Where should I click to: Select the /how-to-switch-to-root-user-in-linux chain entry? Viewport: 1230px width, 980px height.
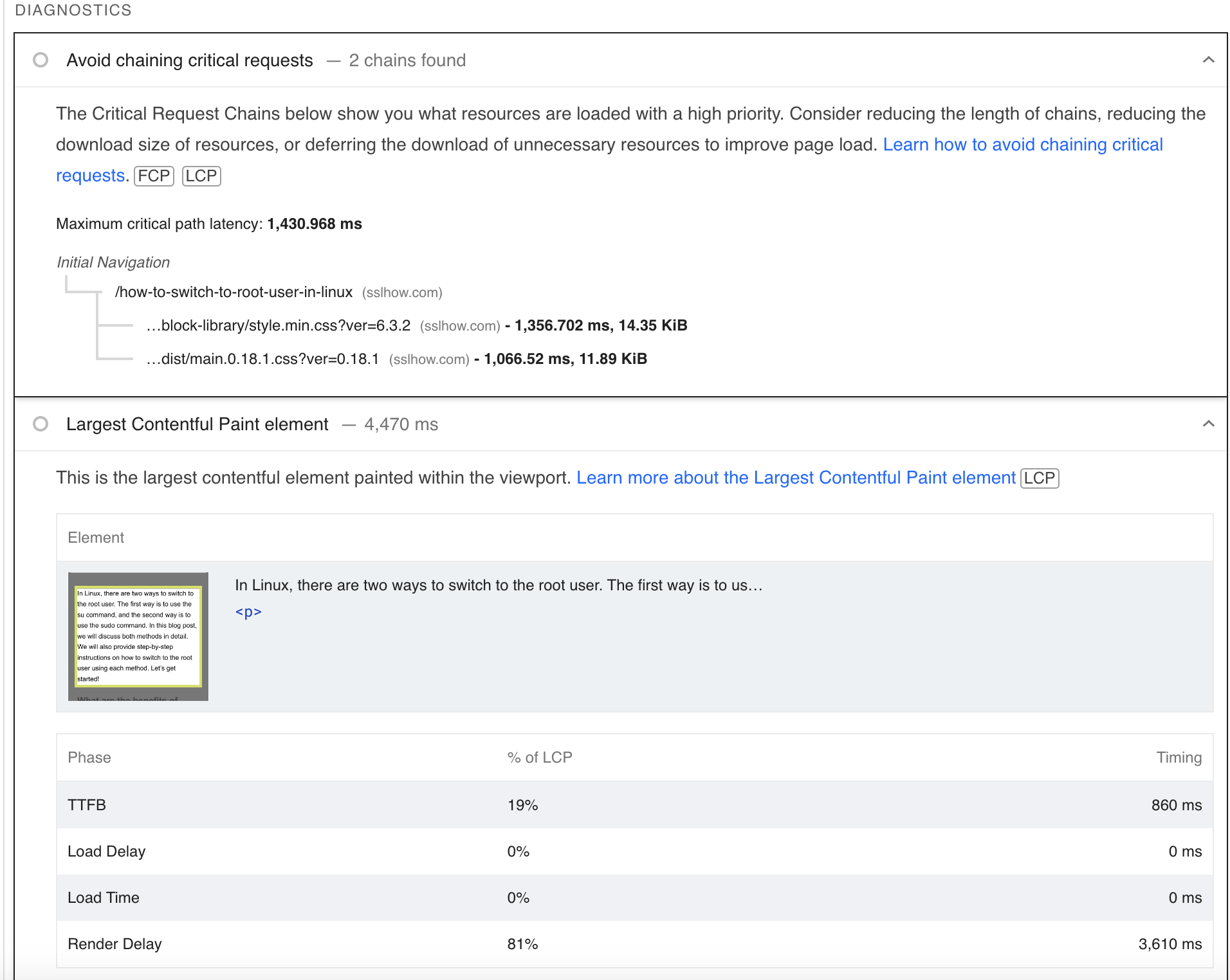(x=234, y=292)
